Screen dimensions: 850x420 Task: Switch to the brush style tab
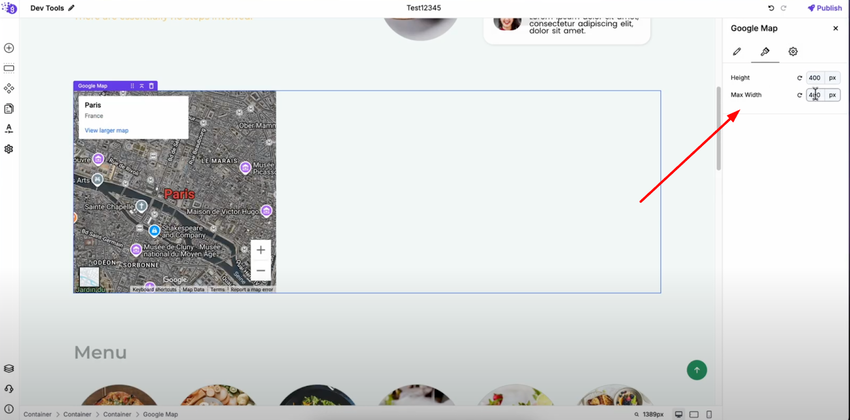pos(765,51)
